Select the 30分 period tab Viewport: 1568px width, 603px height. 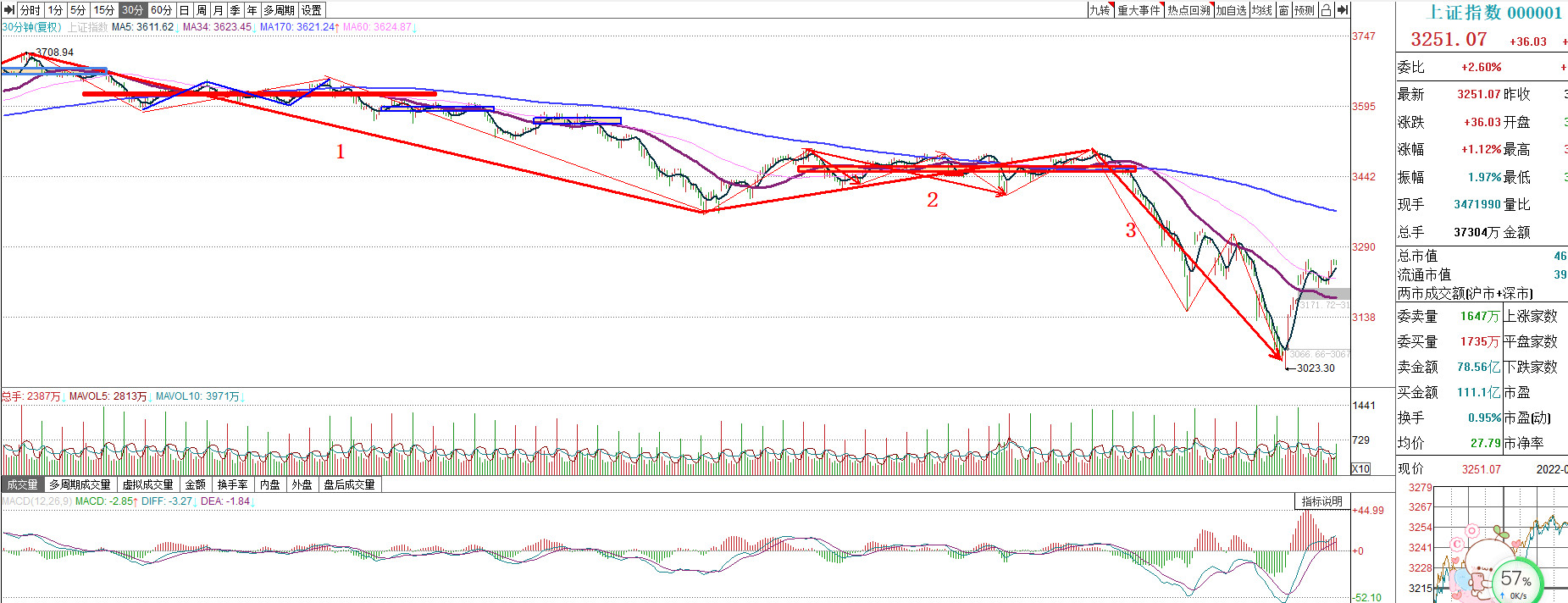[x=132, y=10]
